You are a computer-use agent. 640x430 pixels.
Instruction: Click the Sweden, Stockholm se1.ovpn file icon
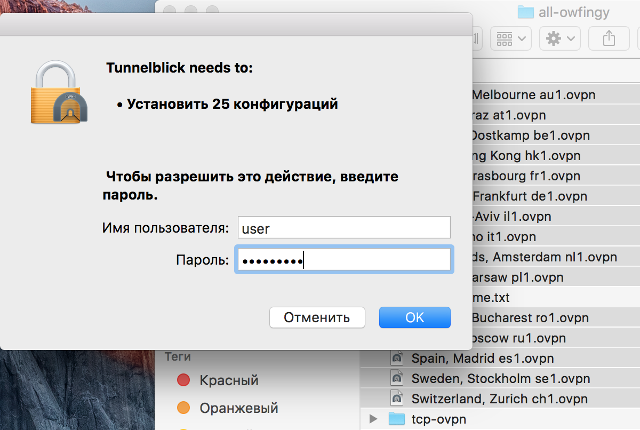(397, 379)
